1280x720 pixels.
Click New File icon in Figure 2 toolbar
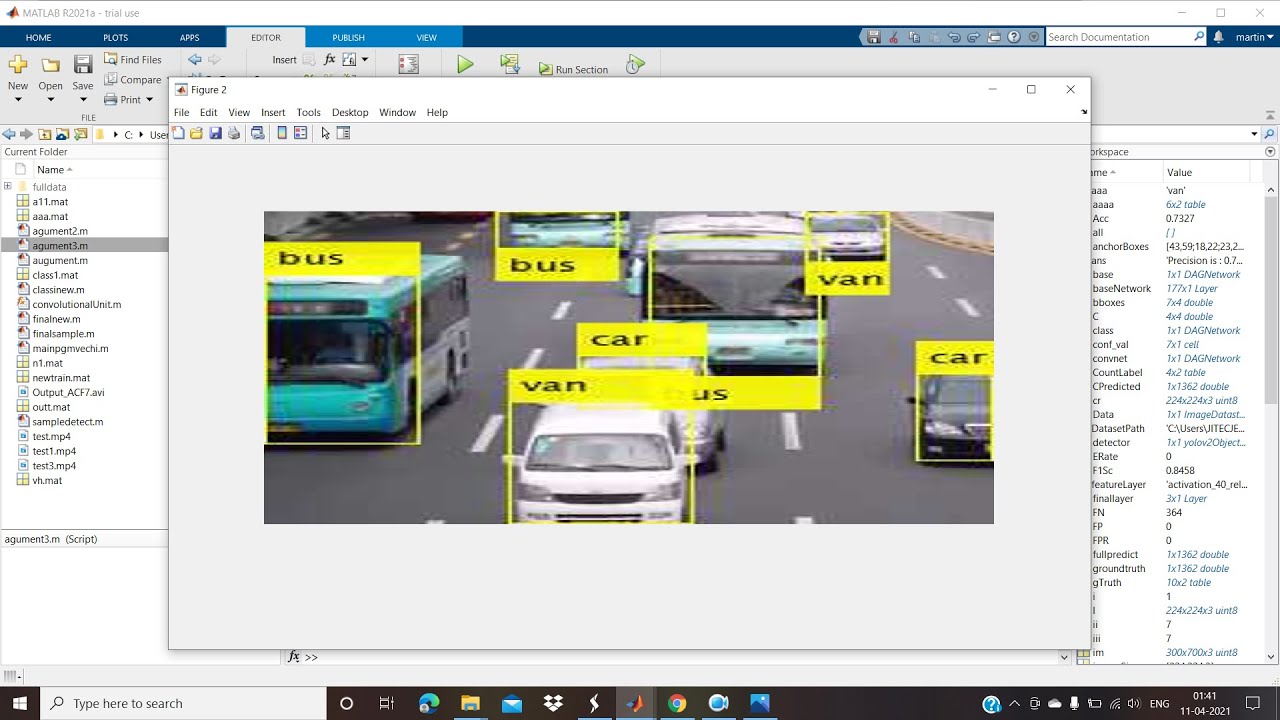178,133
